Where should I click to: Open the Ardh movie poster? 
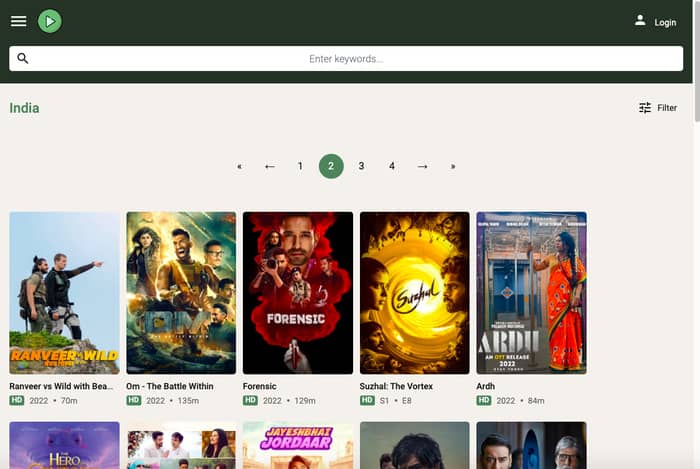pos(531,292)
